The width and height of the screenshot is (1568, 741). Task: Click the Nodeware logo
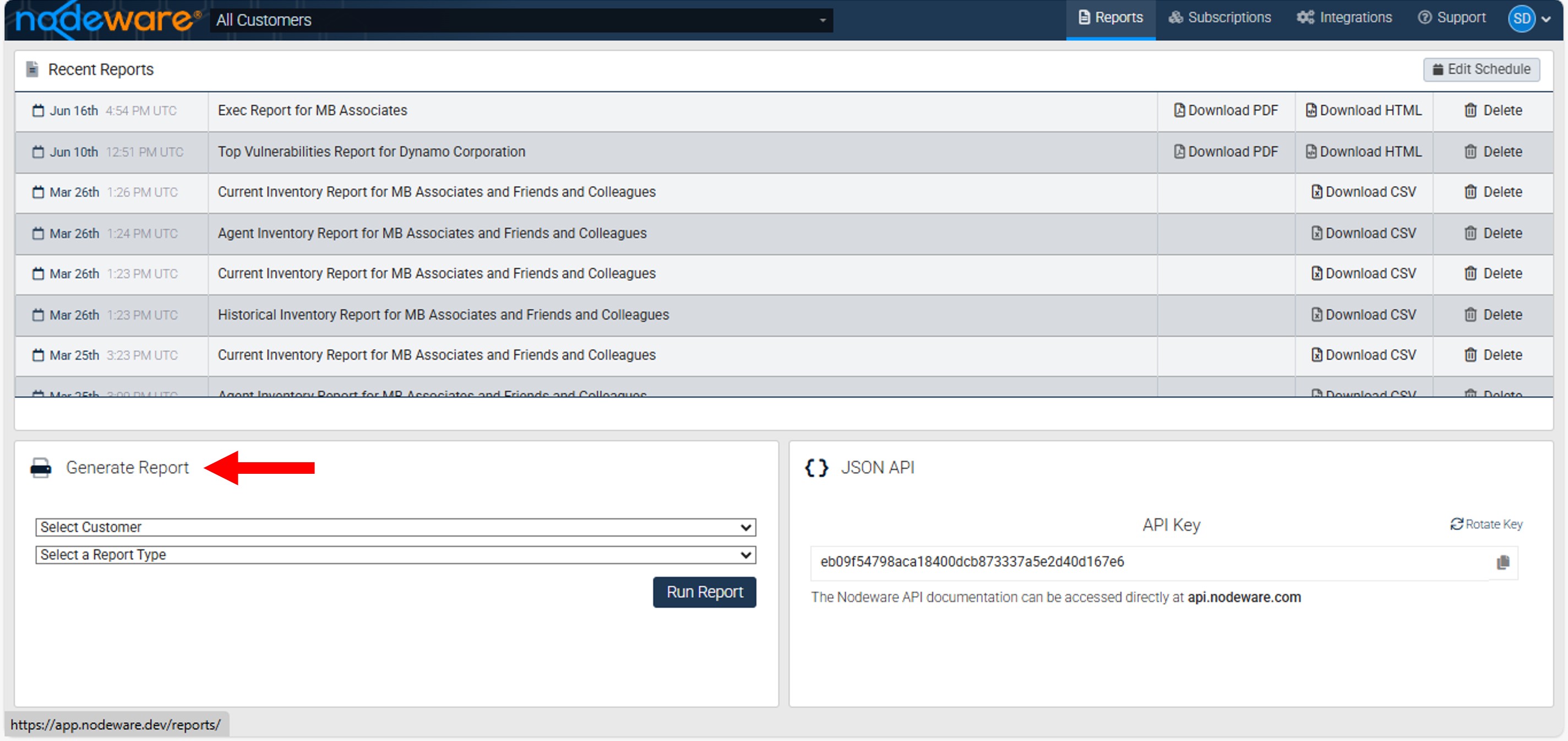coord(107,20)
